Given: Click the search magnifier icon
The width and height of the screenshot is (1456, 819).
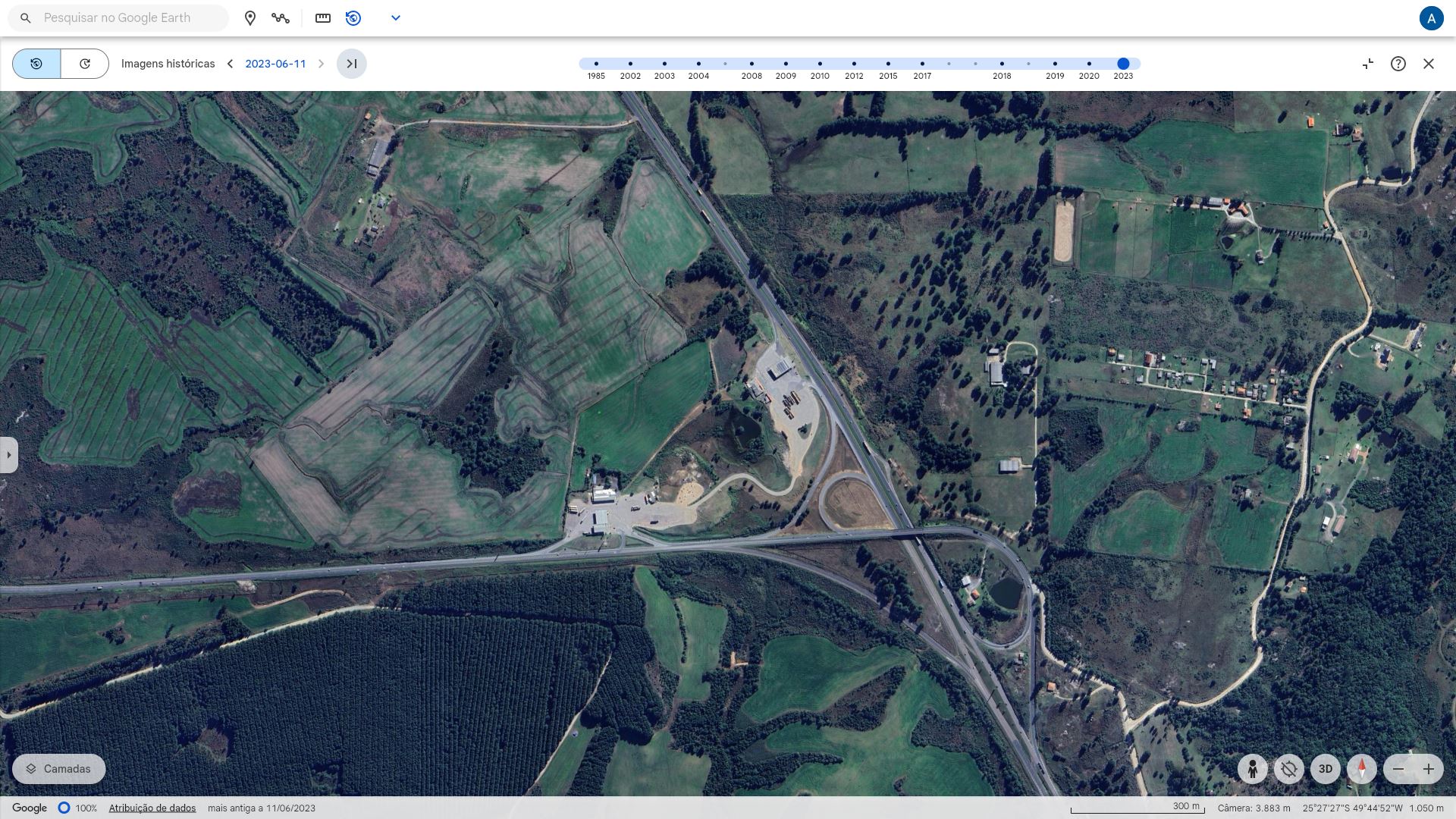Looking at the screenshot, I should [26, 17].
